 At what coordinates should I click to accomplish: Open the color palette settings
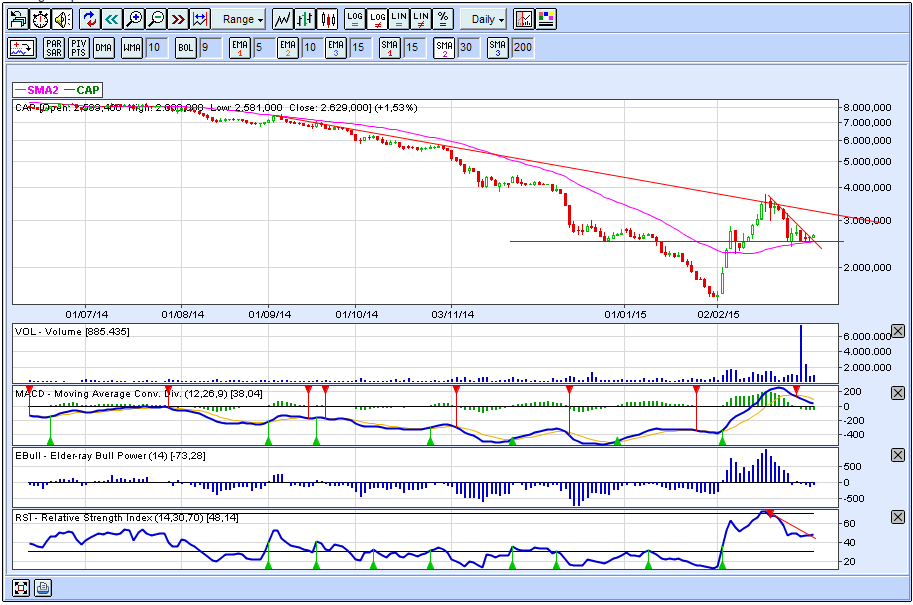tap(546, 19)
